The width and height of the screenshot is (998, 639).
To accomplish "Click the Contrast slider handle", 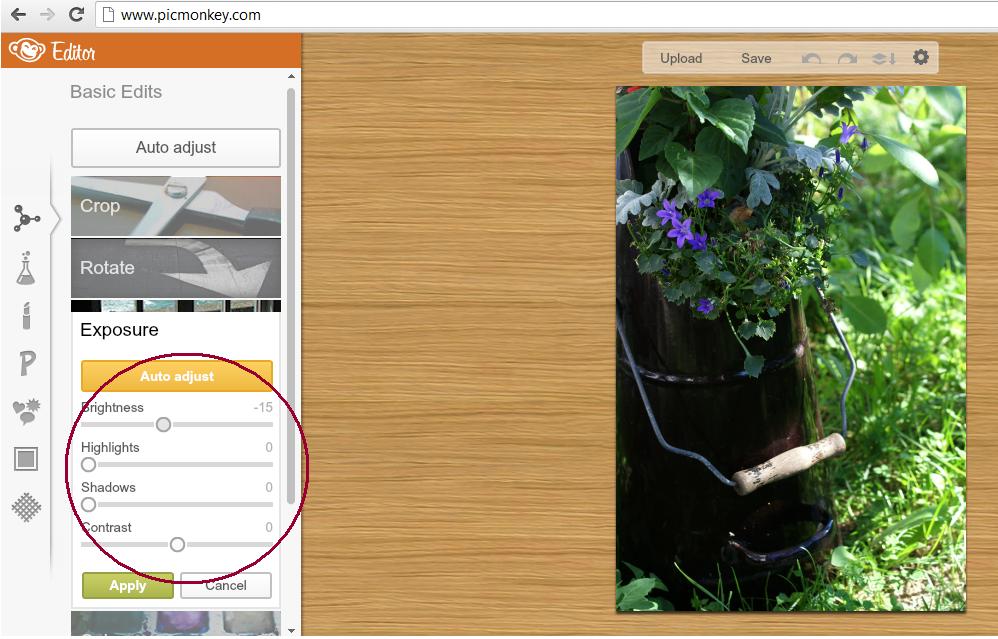I will [x=178, y=544].
